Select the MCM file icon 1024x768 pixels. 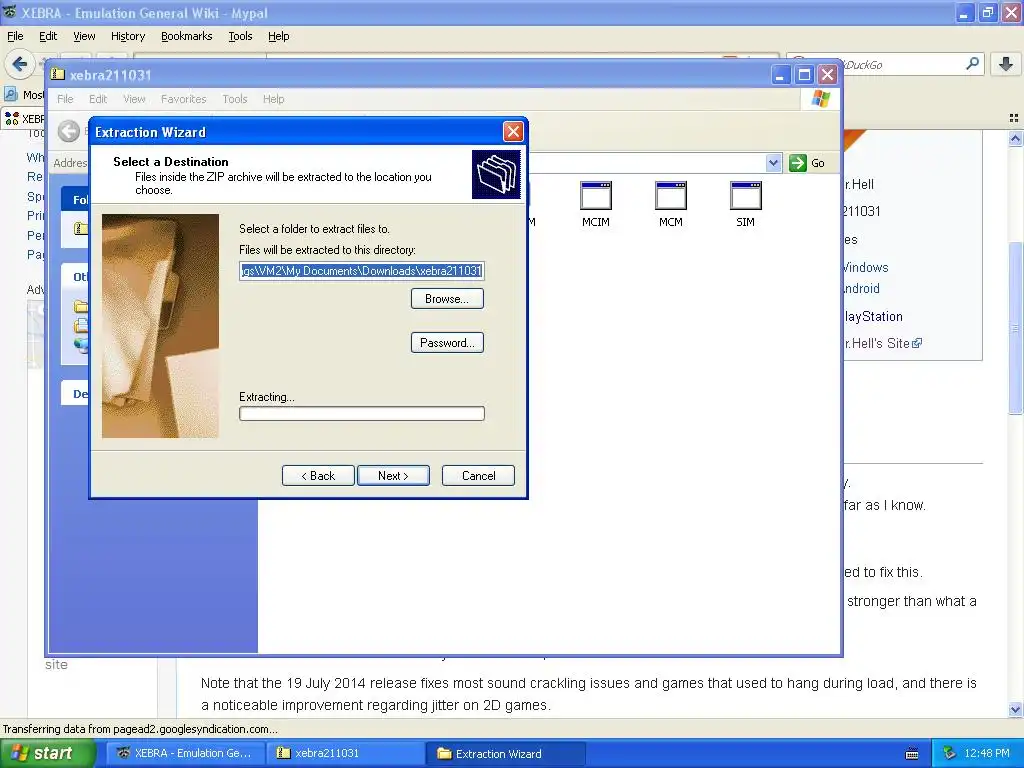(671, 204)
